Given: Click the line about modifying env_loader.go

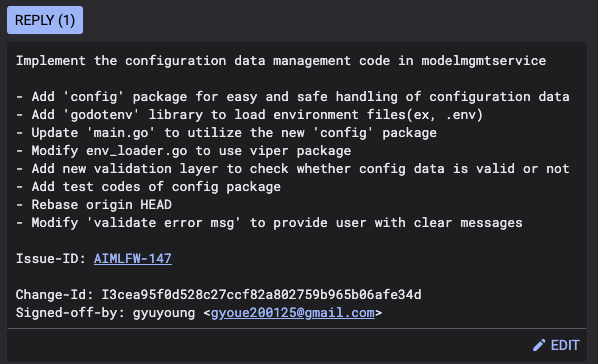Looking at the screenshot, I should (183, 151).
